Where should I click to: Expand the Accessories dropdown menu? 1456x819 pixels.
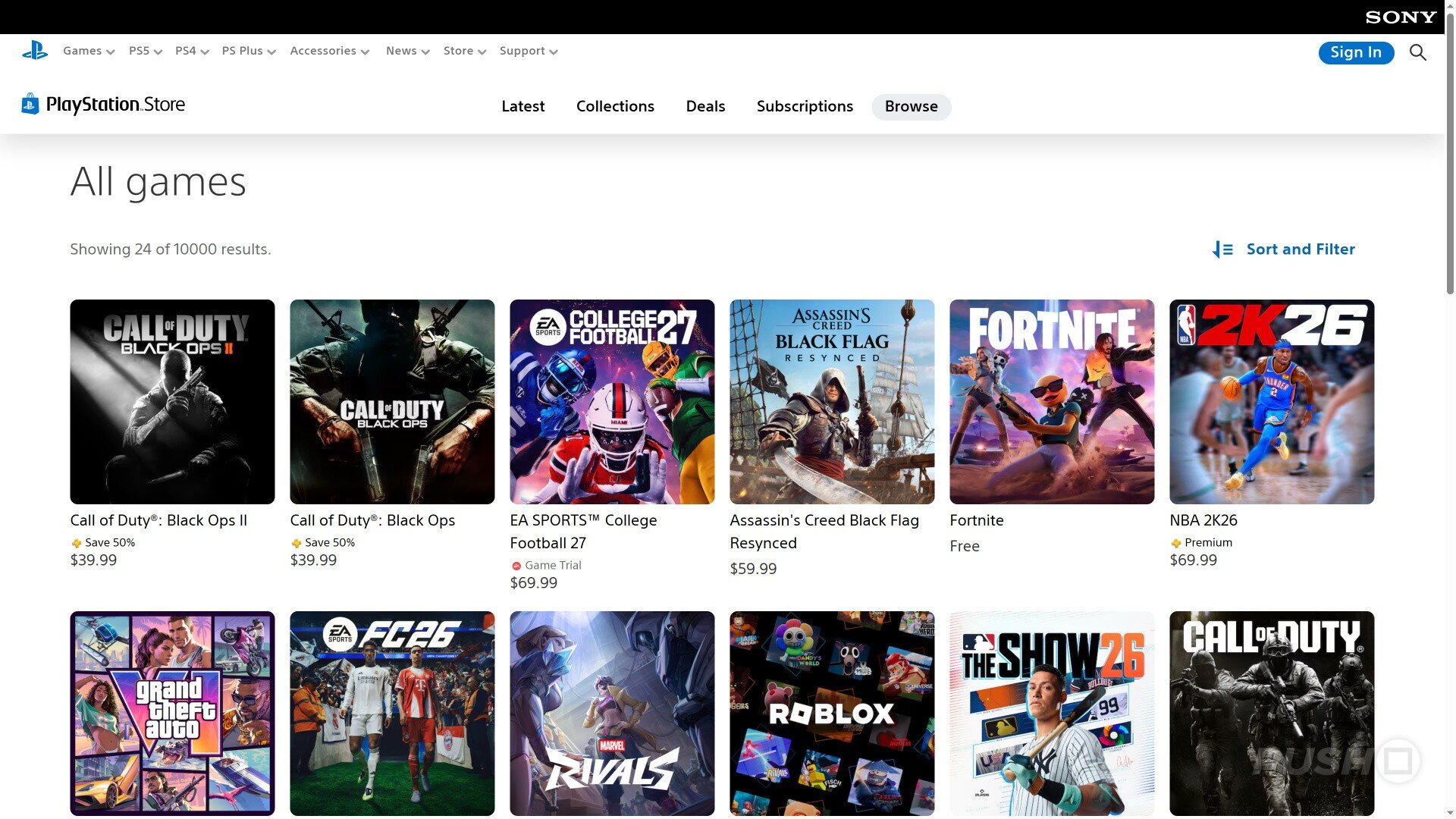(330, 51)
